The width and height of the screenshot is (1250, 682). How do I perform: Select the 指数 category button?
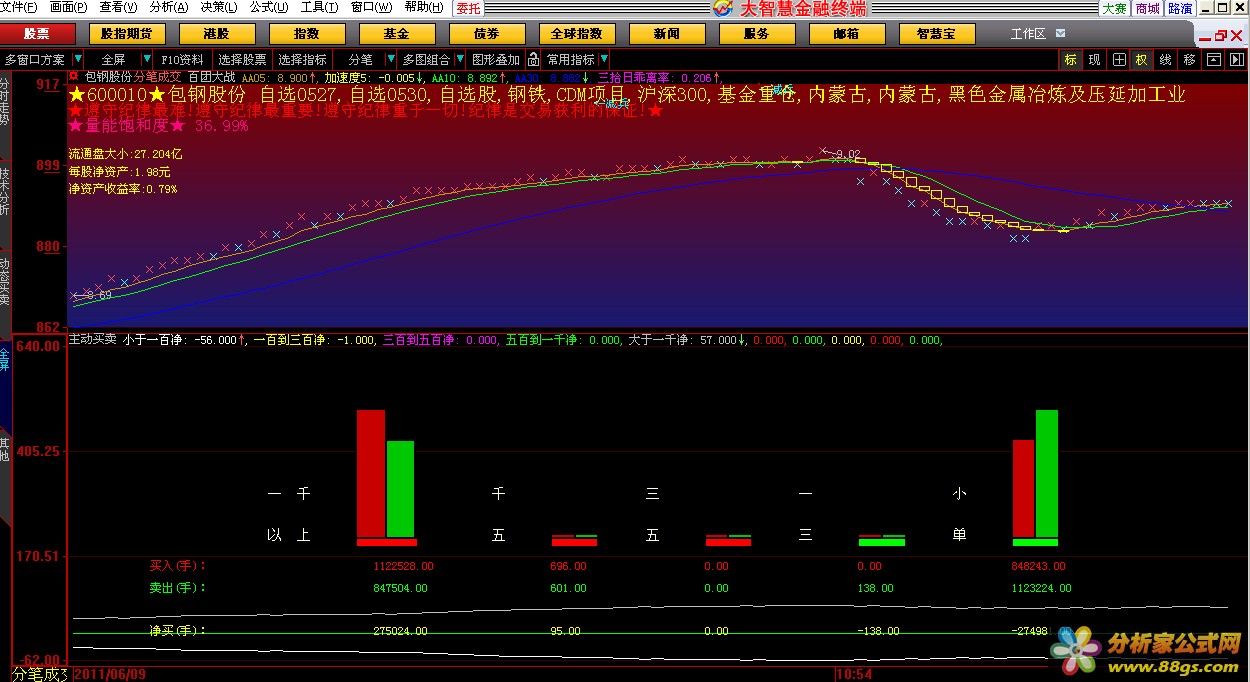306,33
